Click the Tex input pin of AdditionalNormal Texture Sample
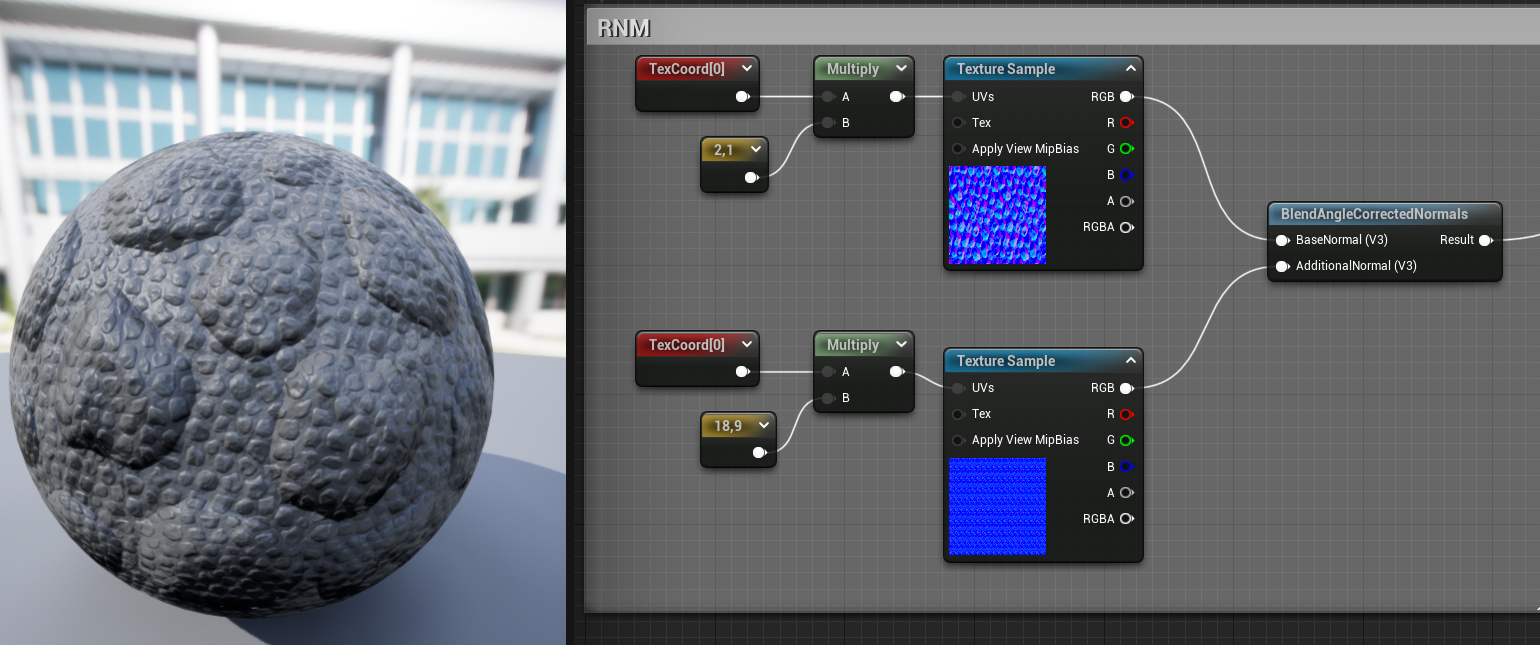The image size is (1540, 645). pos(958,414)
